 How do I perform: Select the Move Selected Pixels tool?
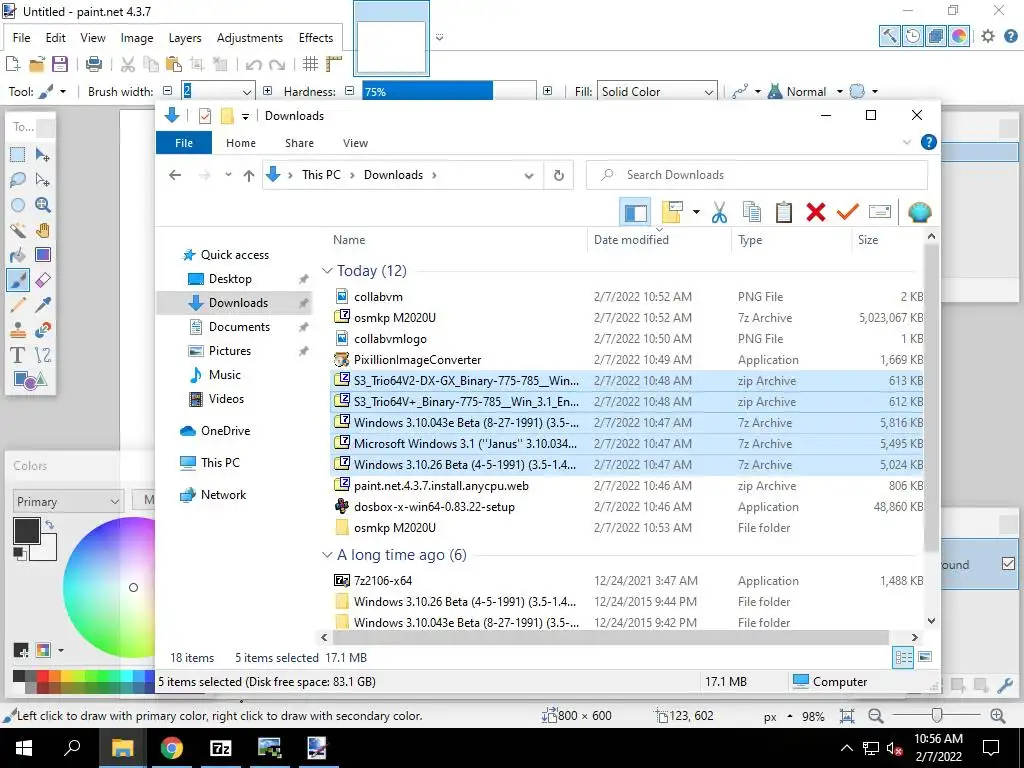(x=42, y=155)
